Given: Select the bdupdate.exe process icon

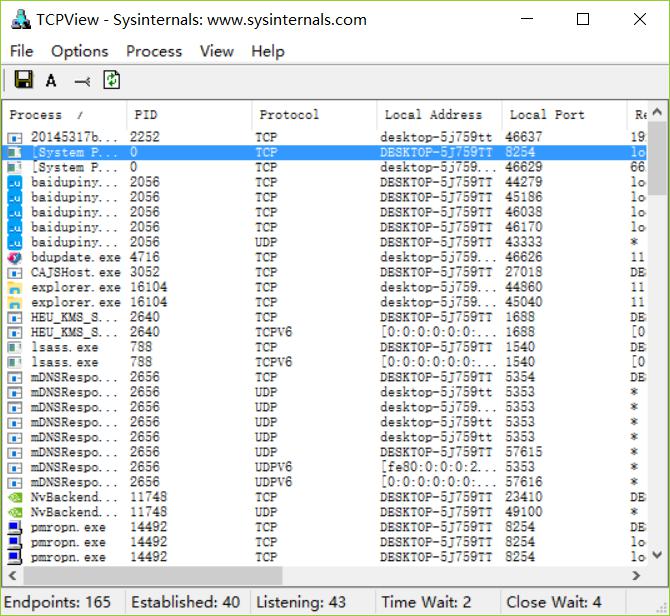Looking at the screenshot, I should point(15,258).
